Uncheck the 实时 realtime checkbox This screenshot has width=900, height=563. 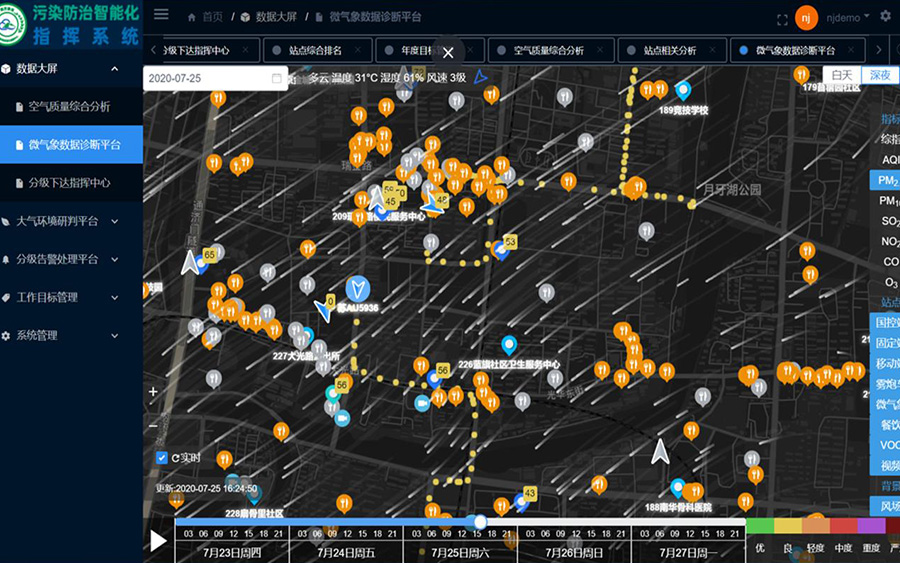162,458
